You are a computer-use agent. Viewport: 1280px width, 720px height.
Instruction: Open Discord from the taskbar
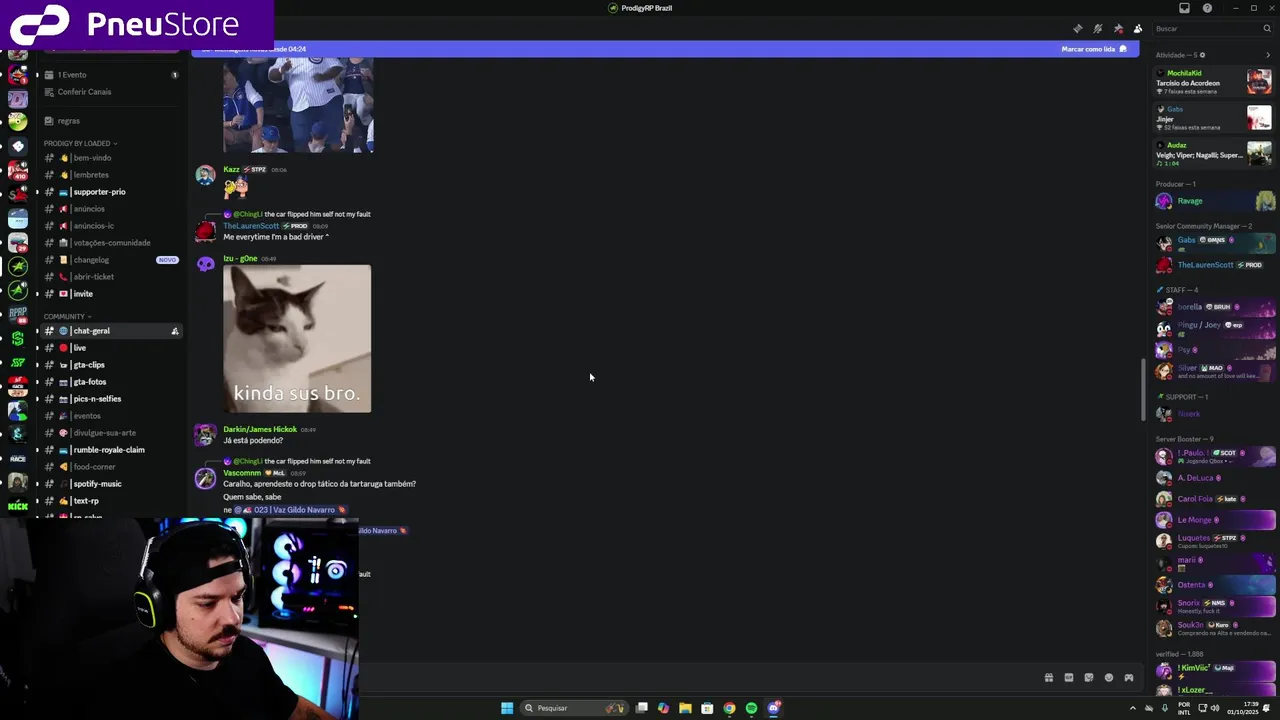coord(774,708)
